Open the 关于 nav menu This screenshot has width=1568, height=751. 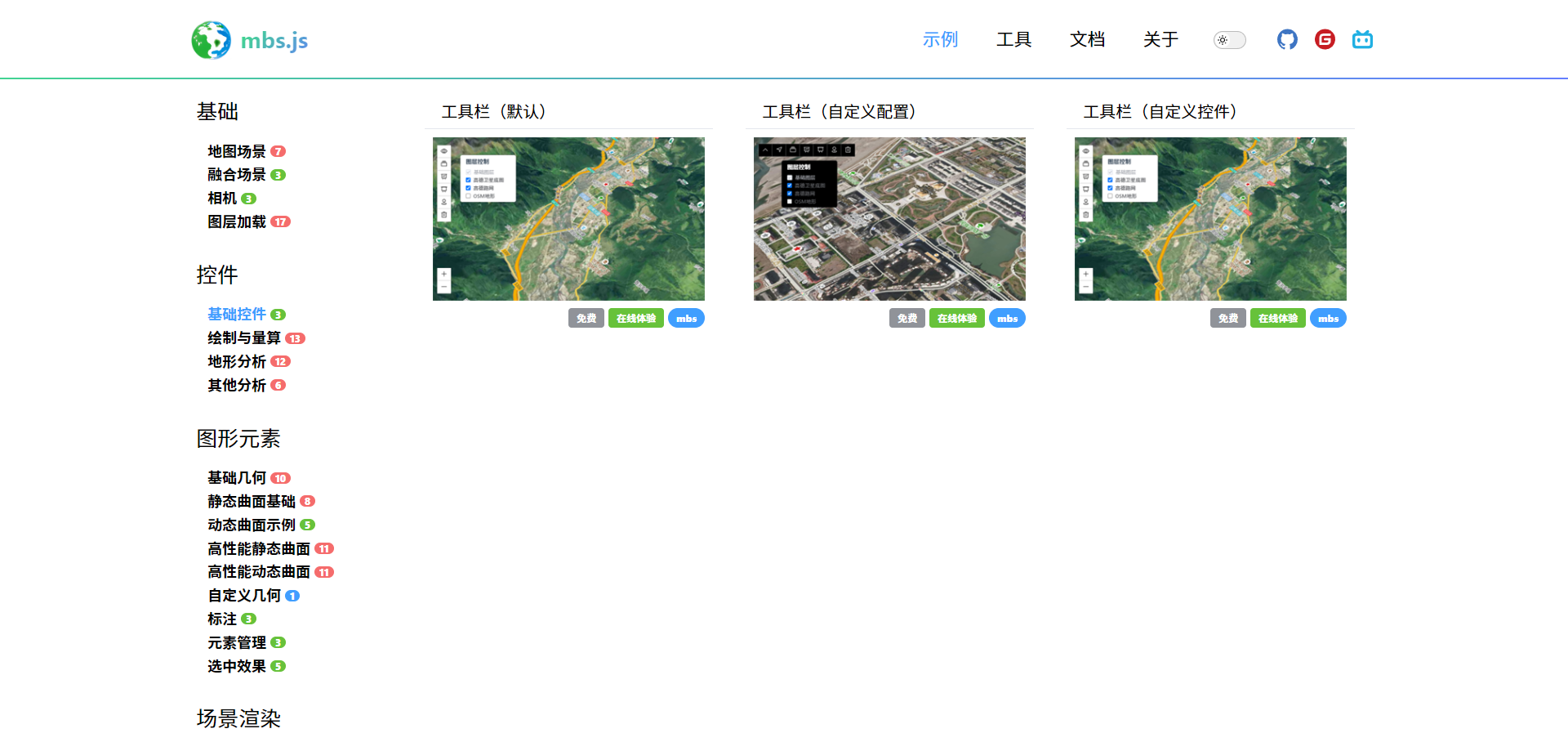(1160, 39)
